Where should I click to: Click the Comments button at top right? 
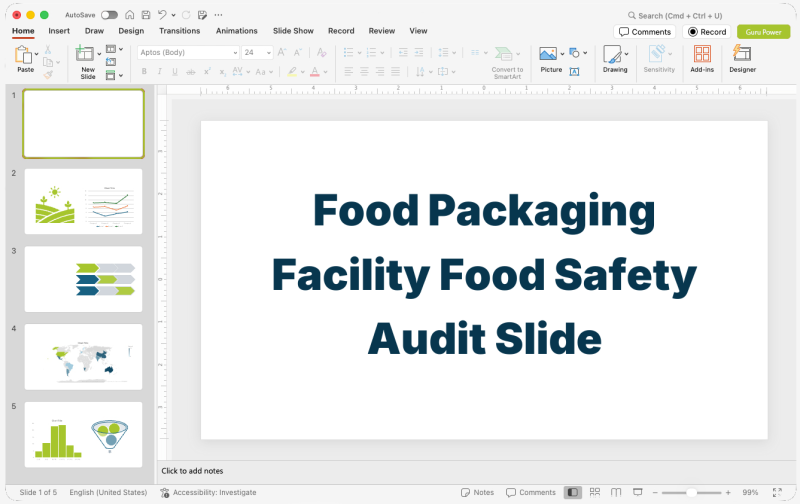[645, 32]
